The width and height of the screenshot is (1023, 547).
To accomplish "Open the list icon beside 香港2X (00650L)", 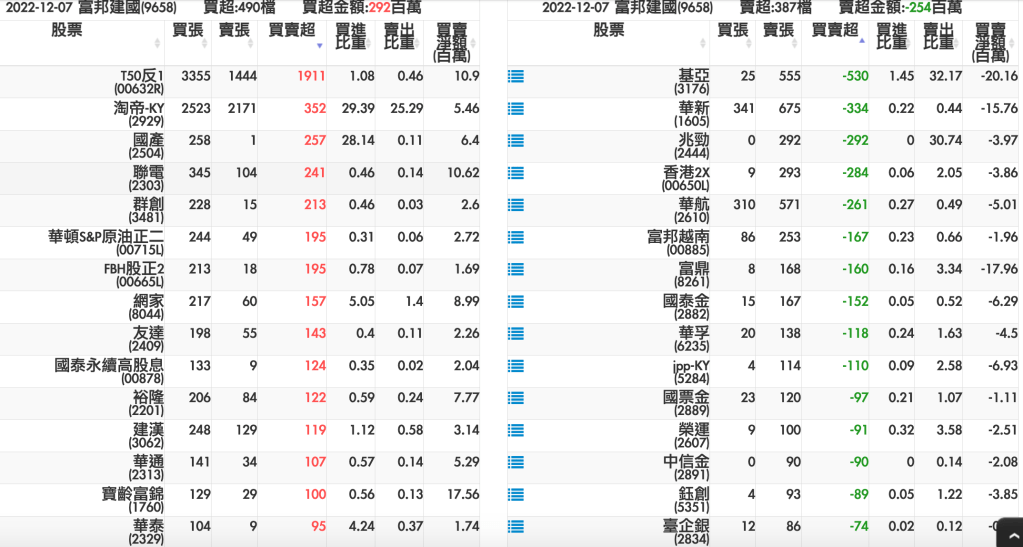I will pos(515,172).
